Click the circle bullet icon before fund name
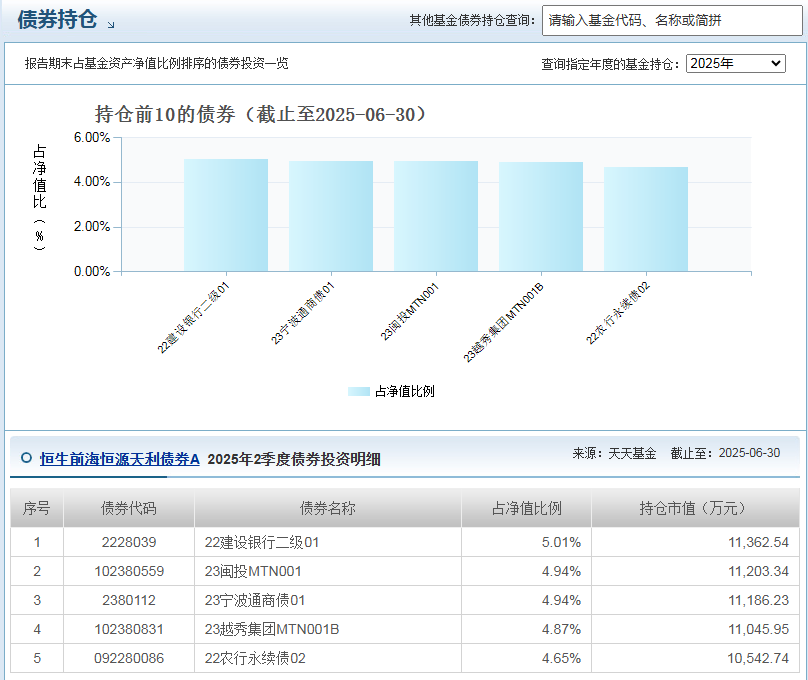808x680 pixels. point(26,457)
